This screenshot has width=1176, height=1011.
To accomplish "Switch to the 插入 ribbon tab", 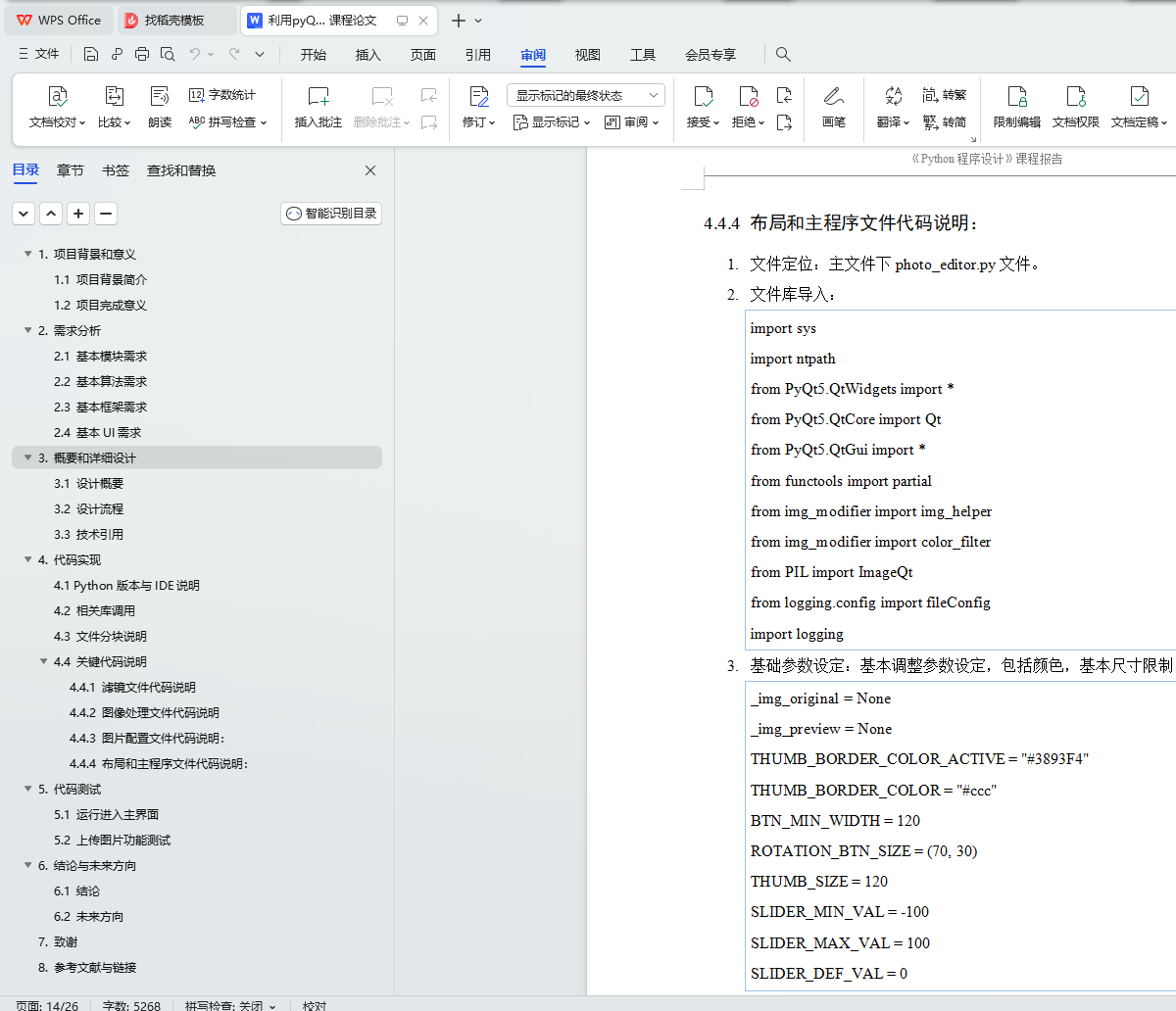I will point(368,55).
